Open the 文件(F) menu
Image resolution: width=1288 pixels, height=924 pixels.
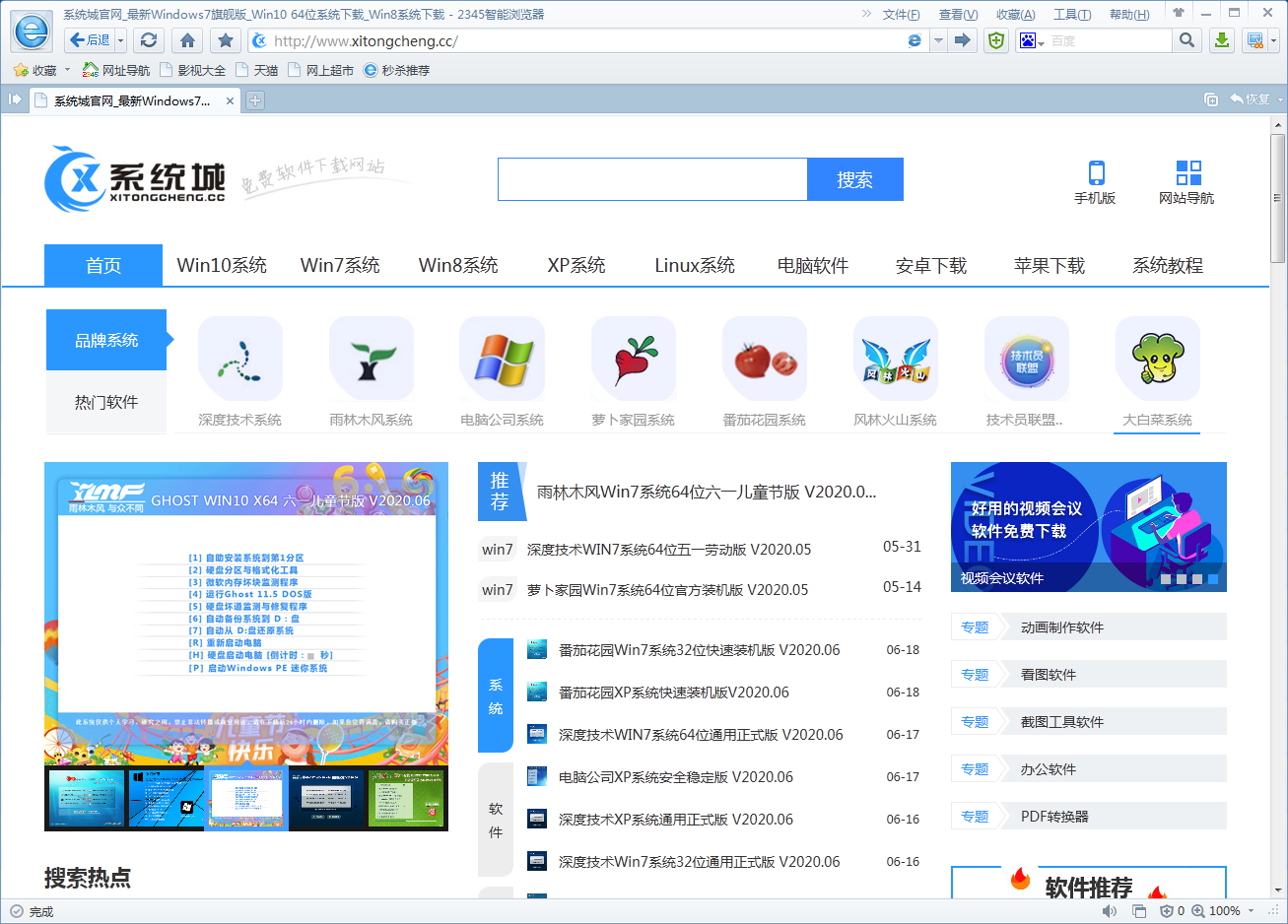pyautogui.click(x=901, y=14)
